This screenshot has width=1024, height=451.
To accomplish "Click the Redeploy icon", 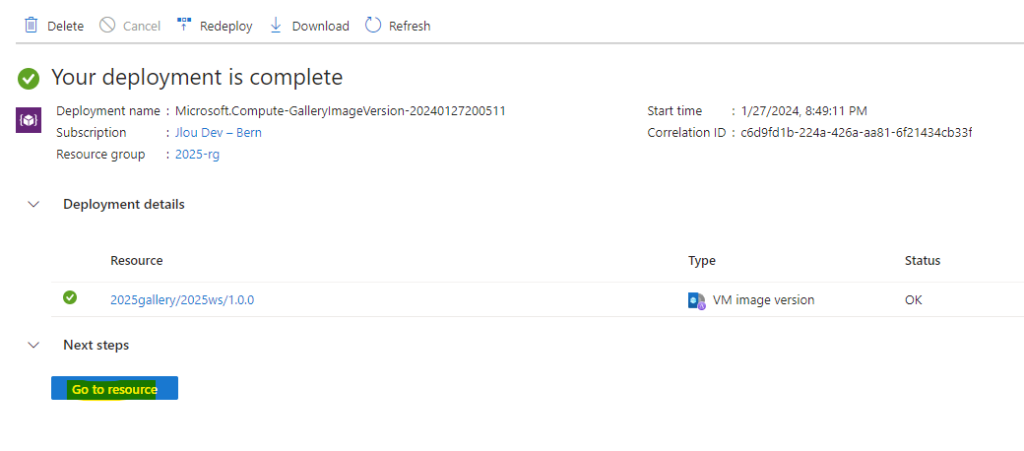I will 184,25.
